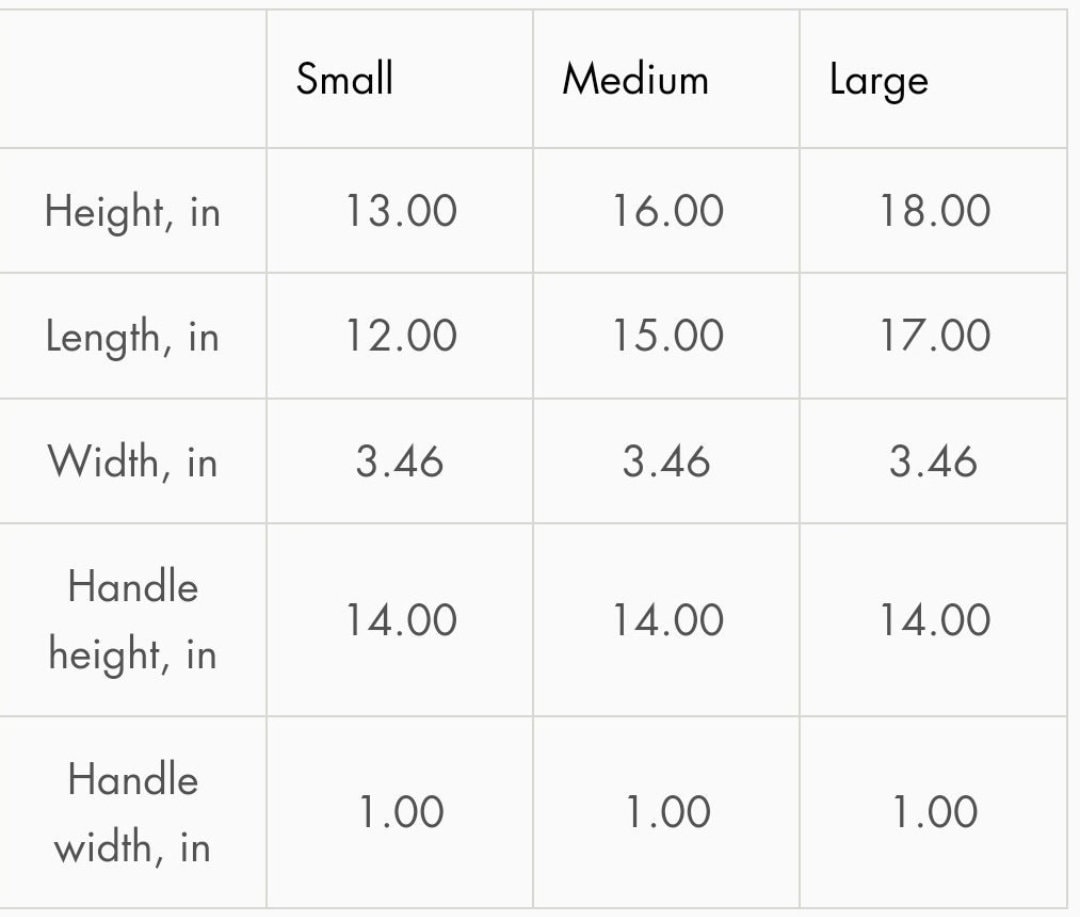Select the Small height value 13.00
1080x917 pixels.
401,210
